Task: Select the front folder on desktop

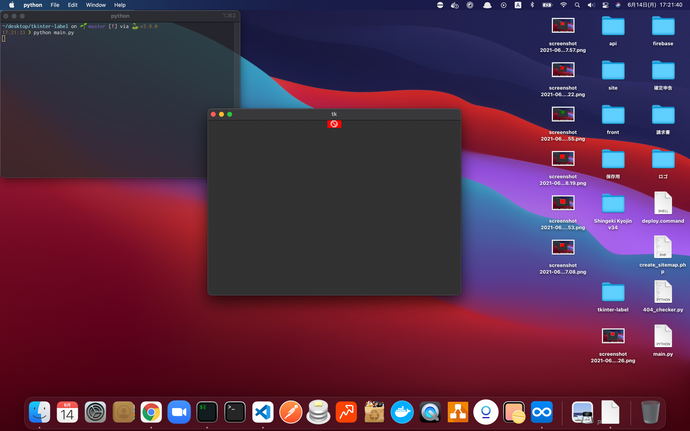Action: pos(613,115)
